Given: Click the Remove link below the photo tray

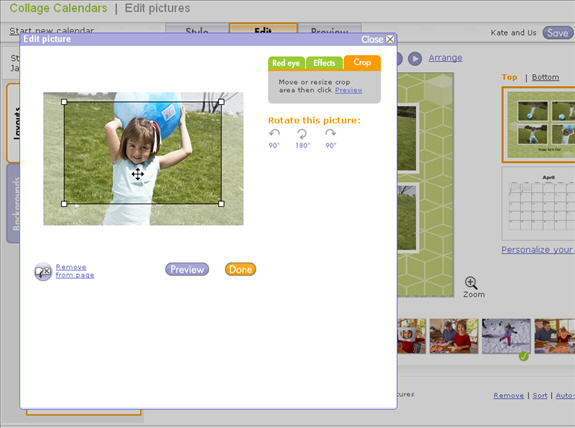Looking at the screenshot, I should [508, 395].
